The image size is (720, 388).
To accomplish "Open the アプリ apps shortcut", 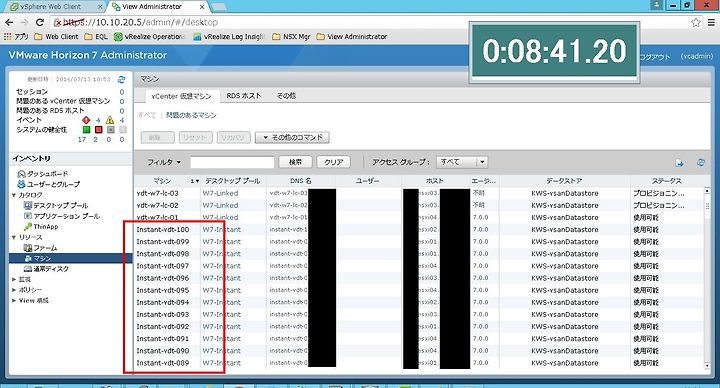I will click(16, 36).
